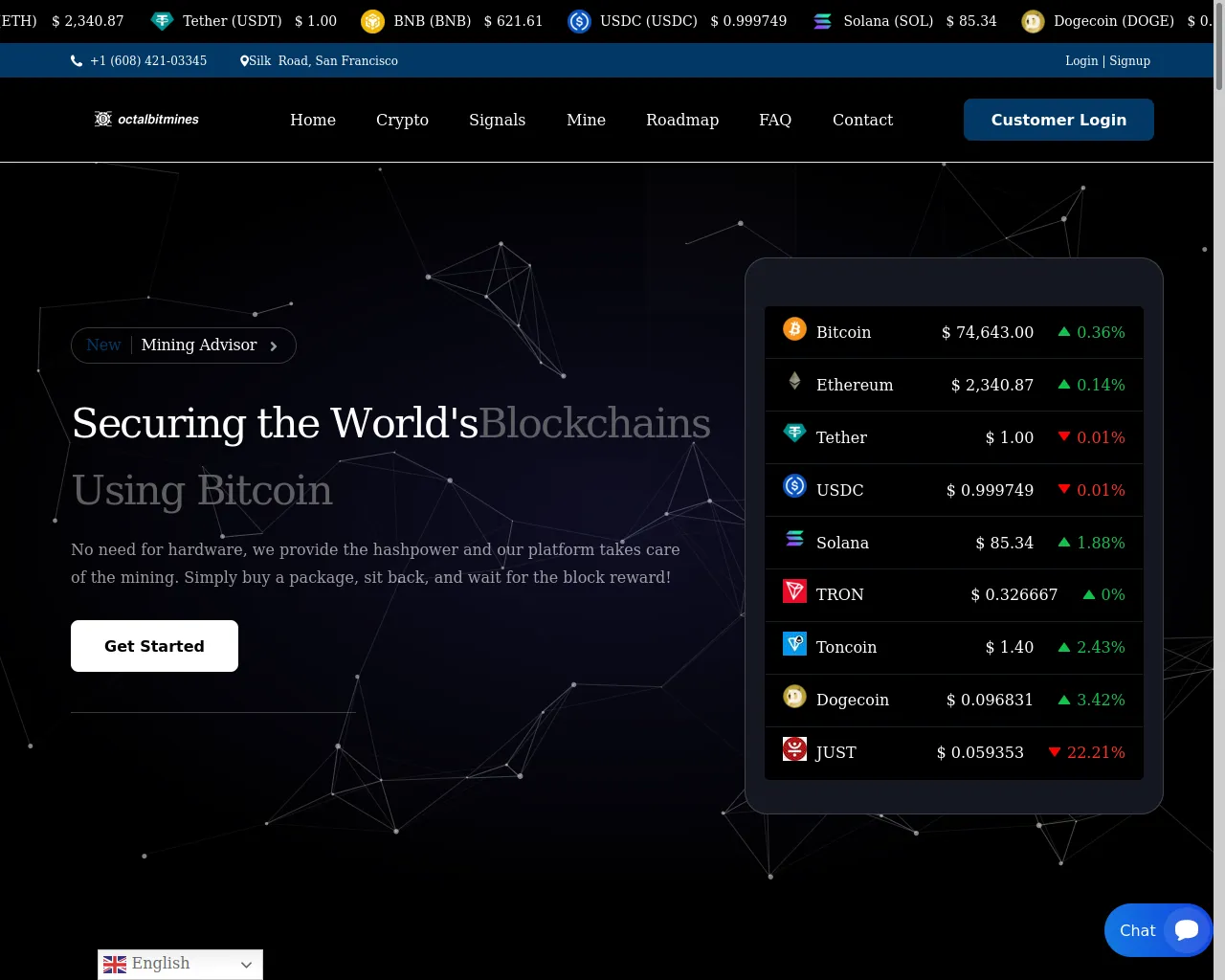Click the TRON 0% change value

[x=1113, y=594]
